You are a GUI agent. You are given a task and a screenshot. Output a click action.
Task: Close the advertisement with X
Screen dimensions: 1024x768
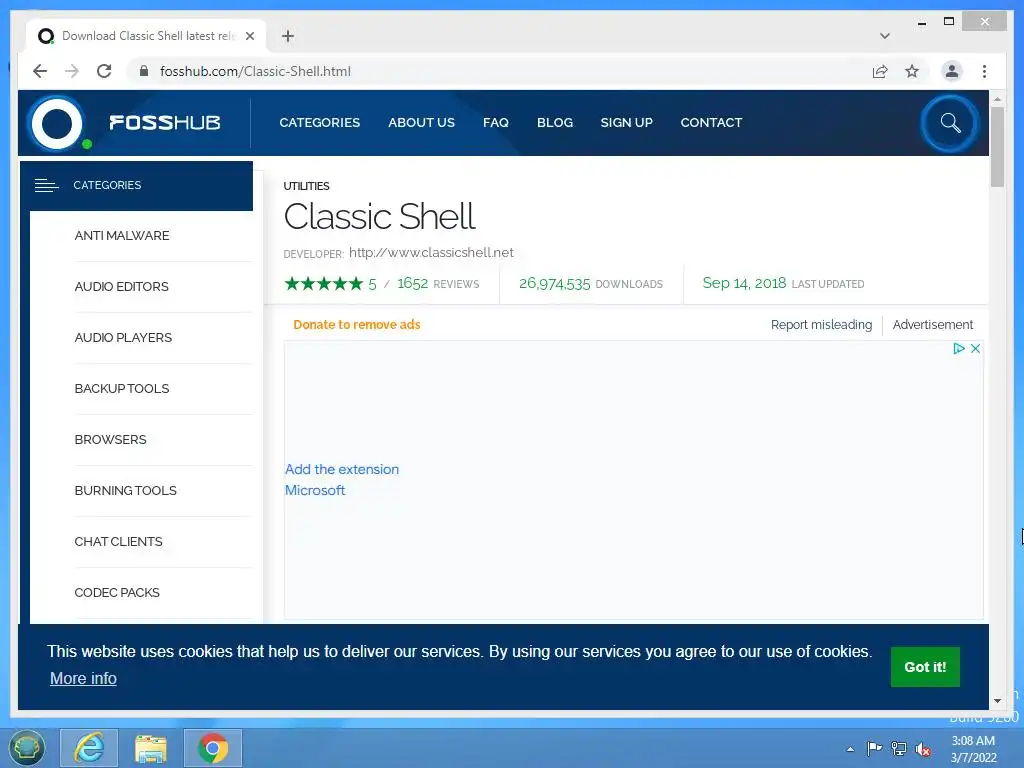coord(975,348)
